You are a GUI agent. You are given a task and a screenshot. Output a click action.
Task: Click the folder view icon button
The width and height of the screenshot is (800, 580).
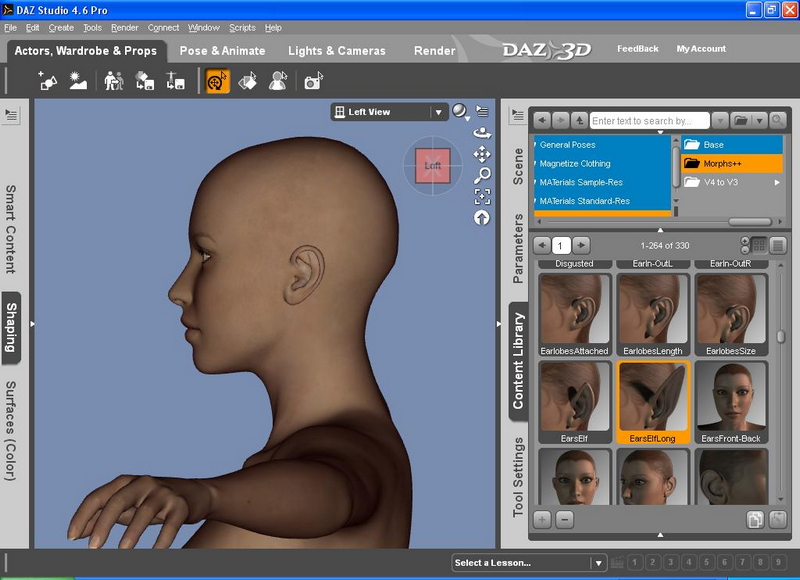pyautogui.click(x=740, y=121)
